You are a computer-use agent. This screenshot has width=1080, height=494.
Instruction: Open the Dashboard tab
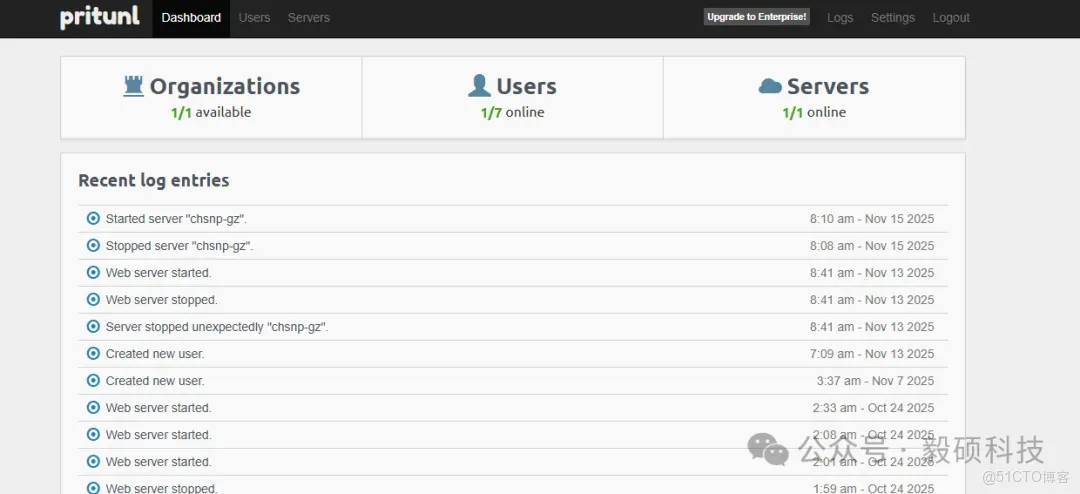[191, 18]
